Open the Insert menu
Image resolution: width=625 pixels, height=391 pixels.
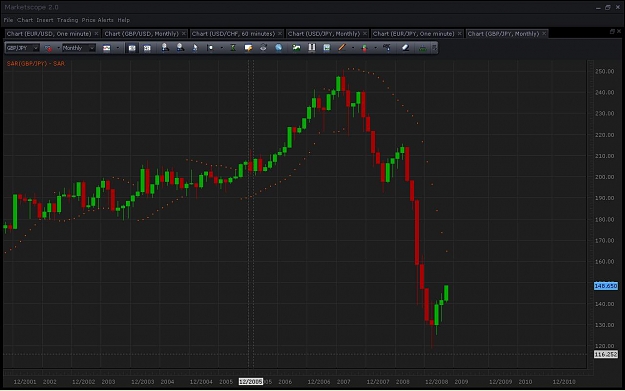click(45, 20)
